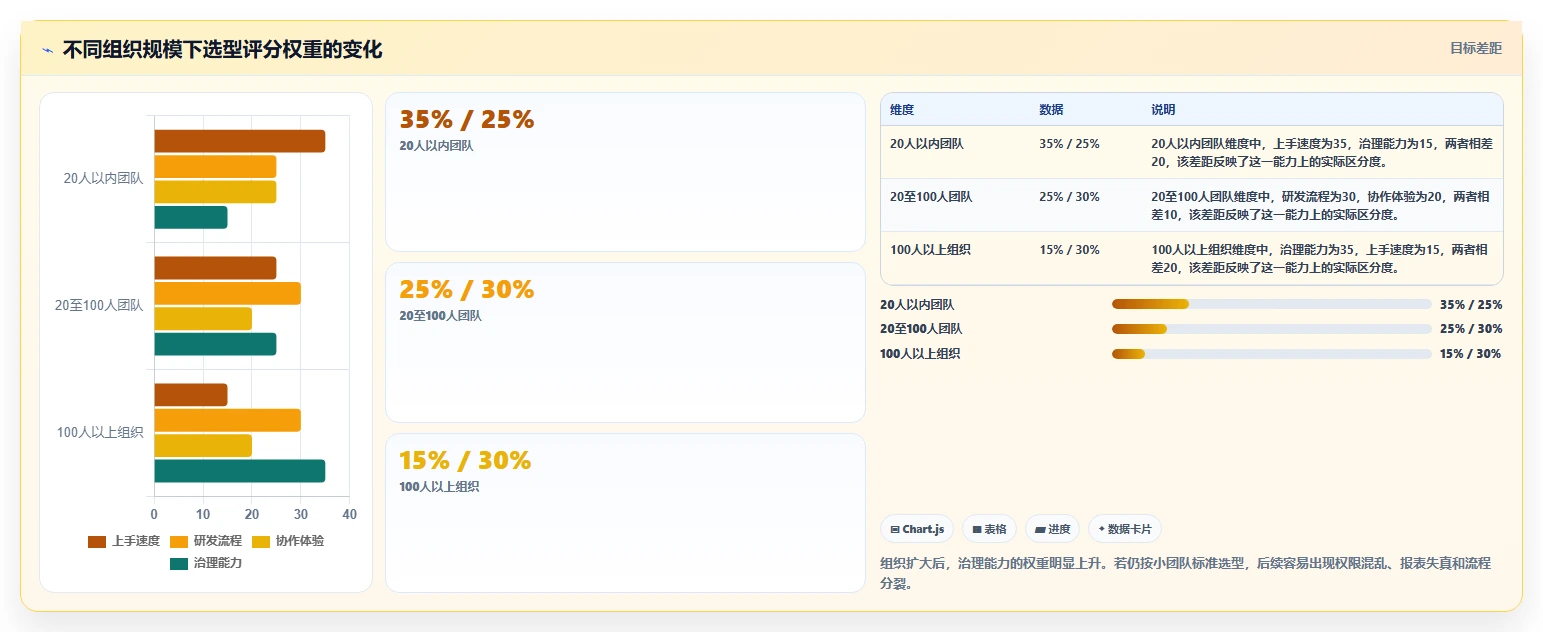Image resolution: width=1543 pixels, height=632 pixels.
Task: Click the 40 tick on the chart x-axis
Action: point(349,514)
